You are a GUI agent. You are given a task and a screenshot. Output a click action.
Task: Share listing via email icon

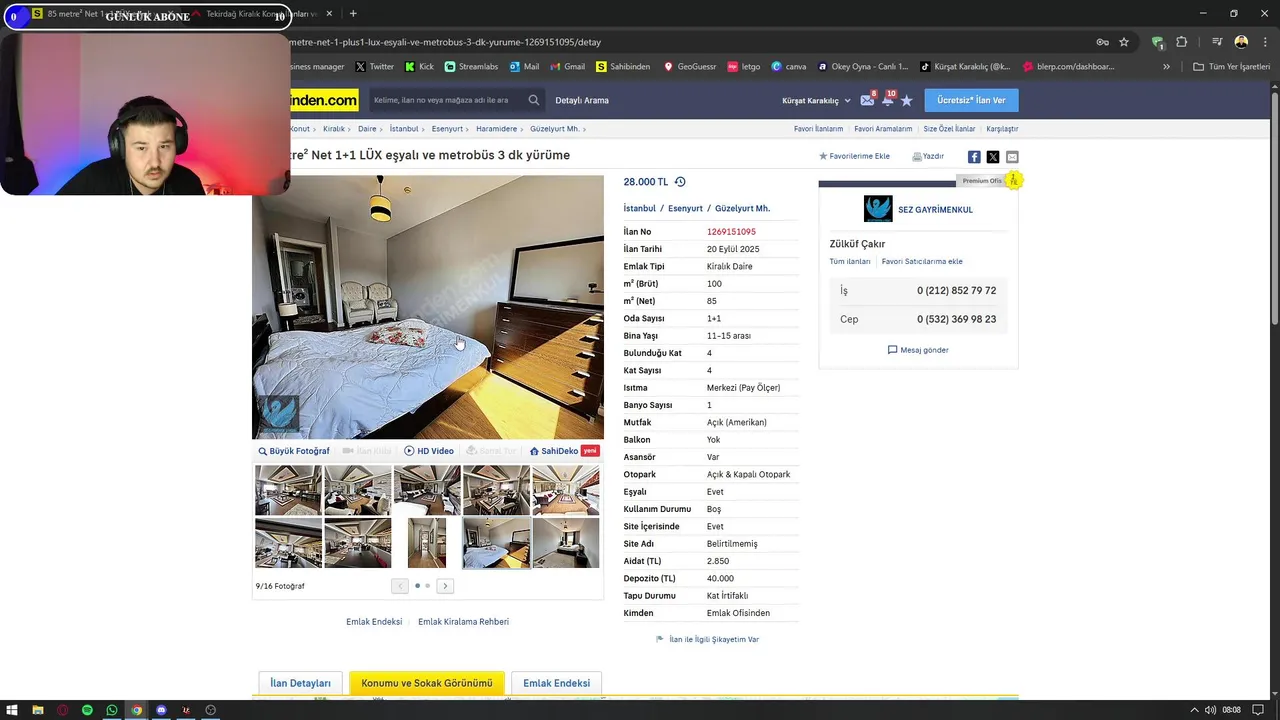1012,157
